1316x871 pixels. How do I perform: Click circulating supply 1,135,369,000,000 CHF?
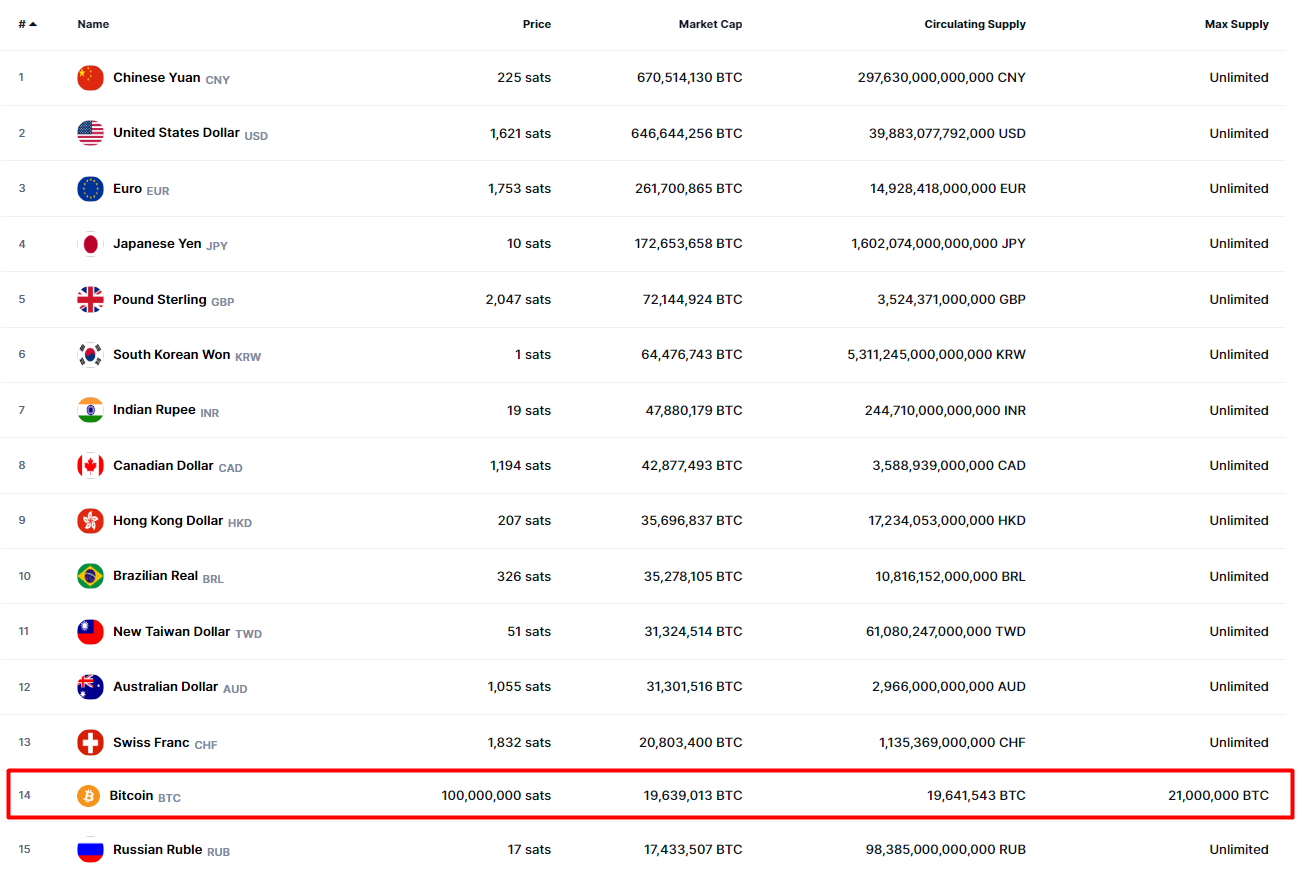click(953, 742)
